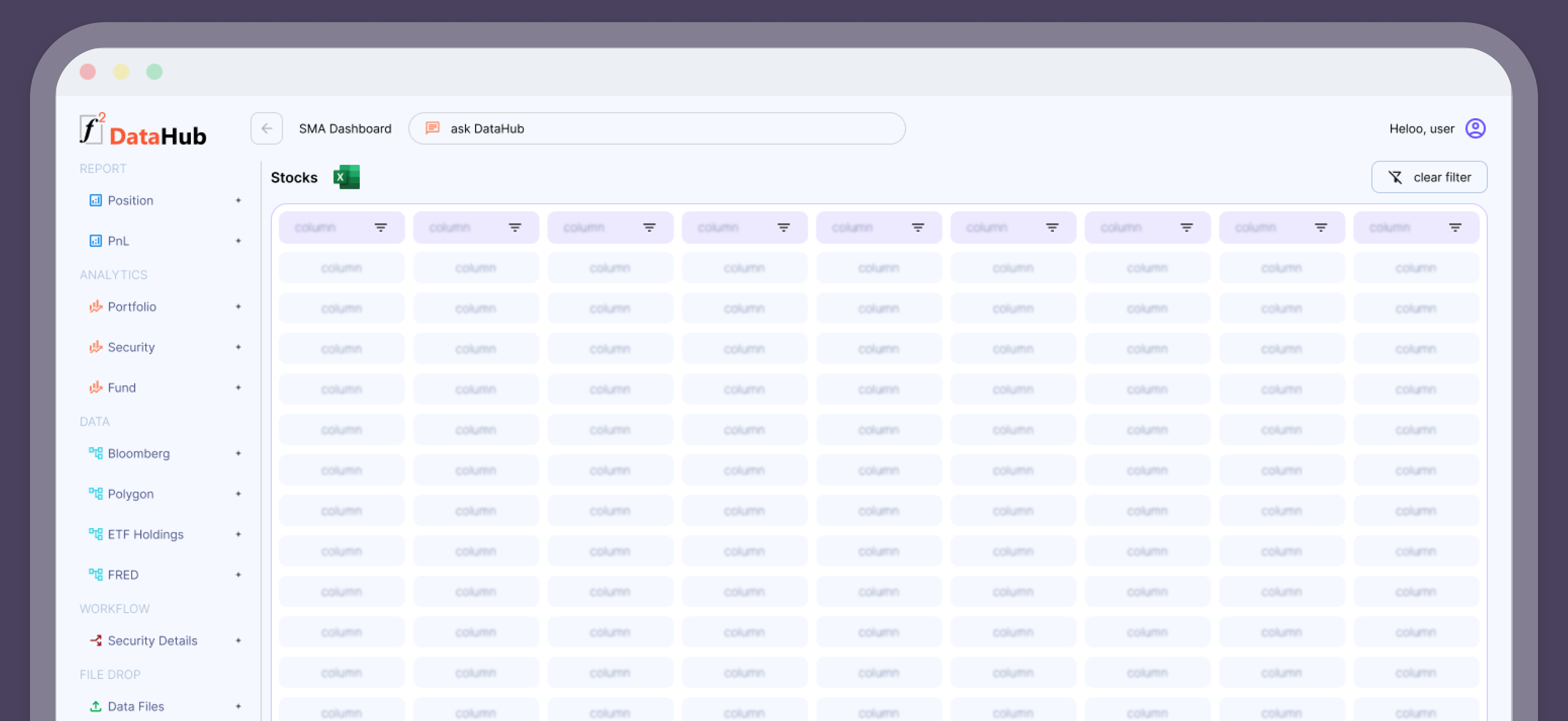
Task: Click the user profile avatar icon
Action: coord(1475,128)
